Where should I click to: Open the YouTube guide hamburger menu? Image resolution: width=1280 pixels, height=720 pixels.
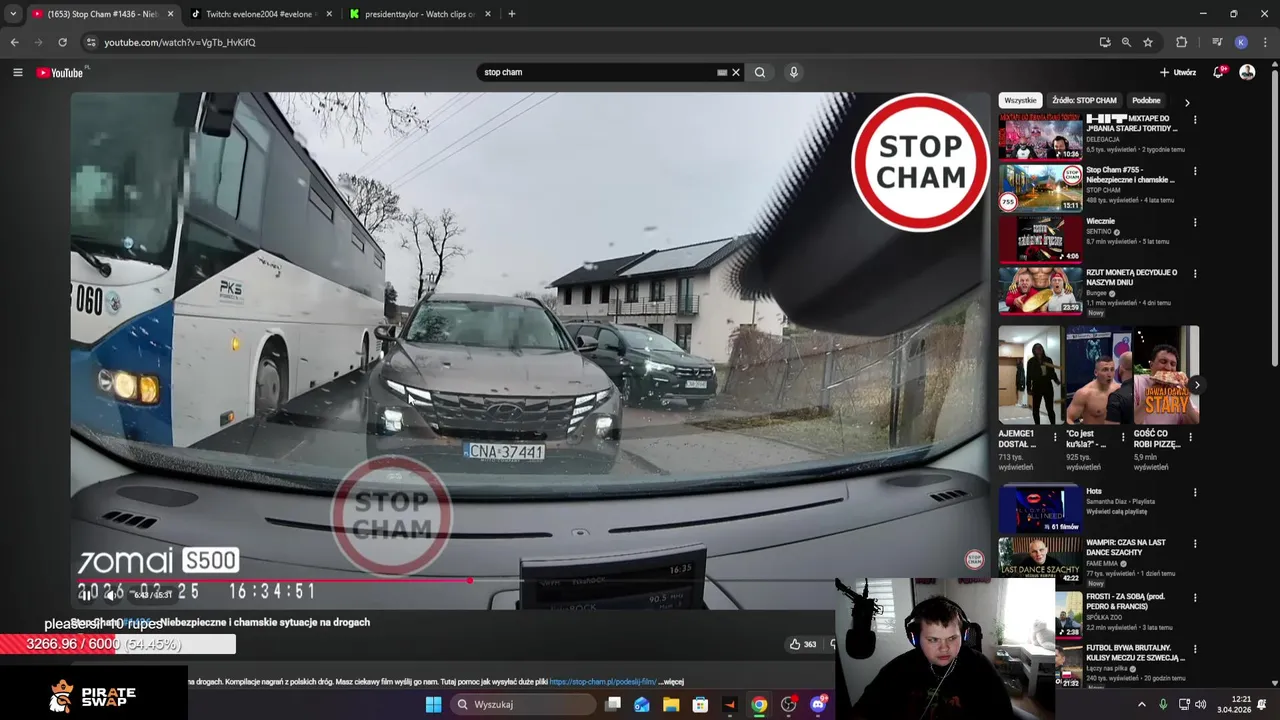click(x=17, y=72)
